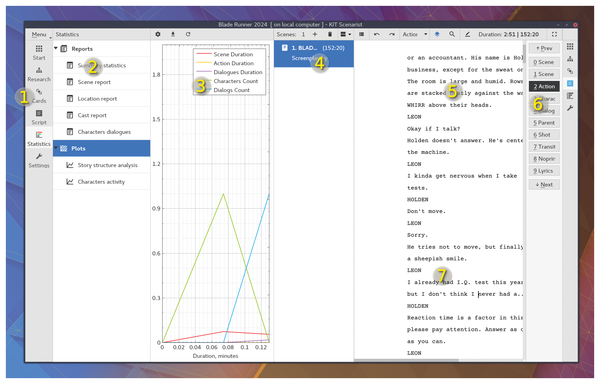Apply the 6 Shot format
This screenshot has width=600, height=384.
tap(544, 135)
